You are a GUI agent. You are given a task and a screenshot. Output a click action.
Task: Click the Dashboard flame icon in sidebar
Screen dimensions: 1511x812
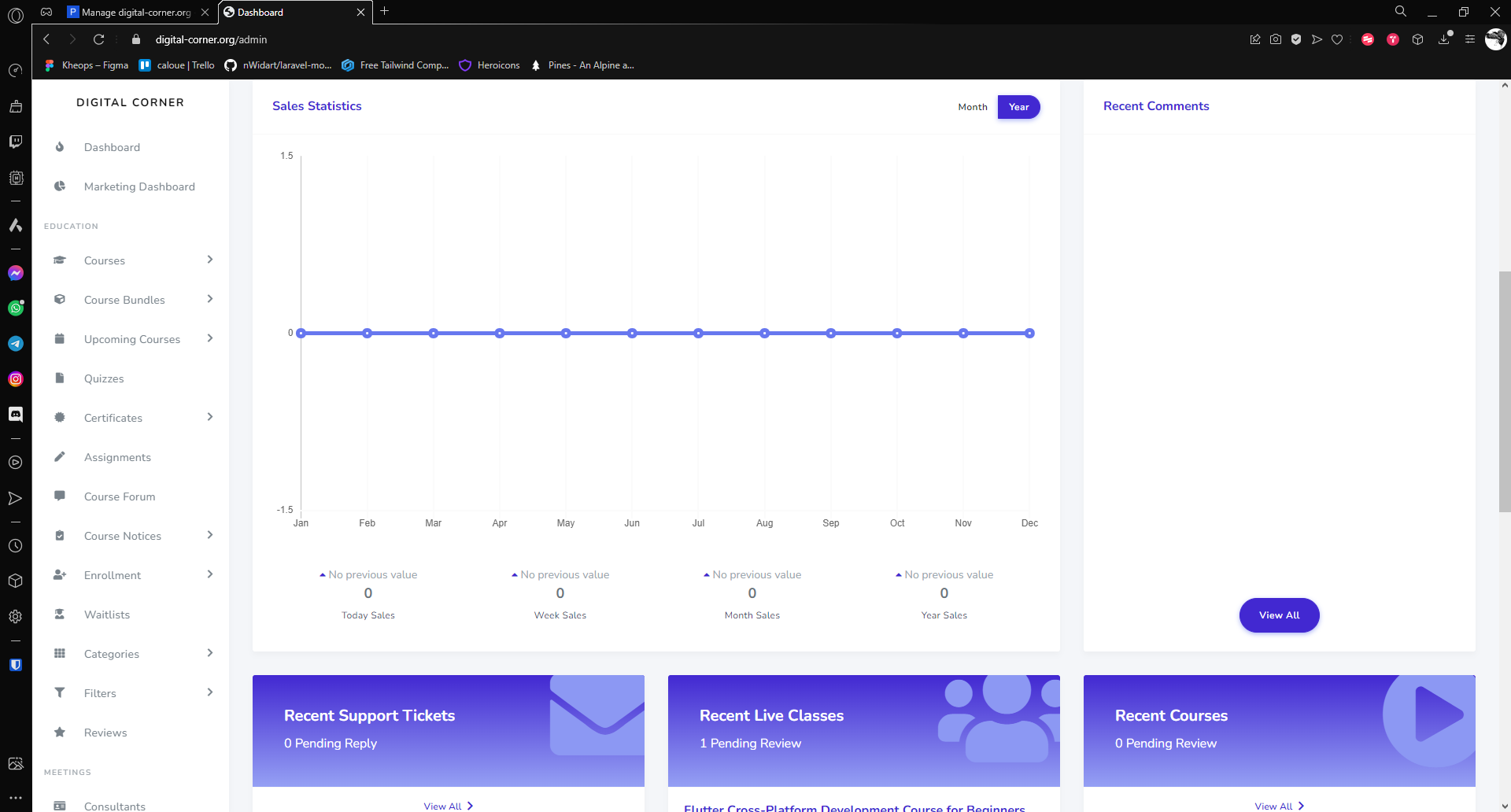coord(60,147)
